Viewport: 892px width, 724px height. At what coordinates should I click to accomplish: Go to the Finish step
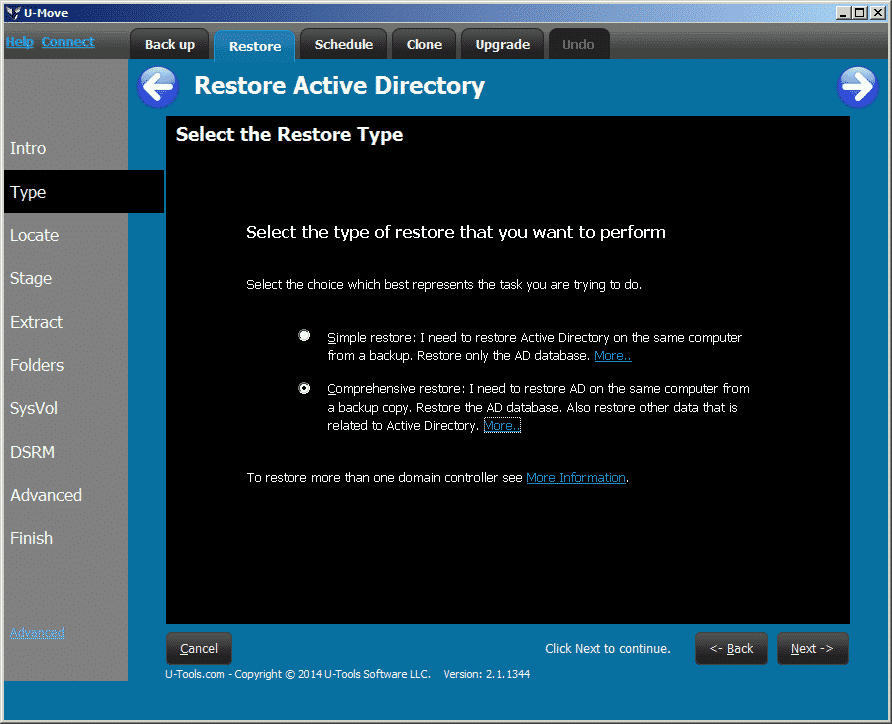(x=31, y=538)
